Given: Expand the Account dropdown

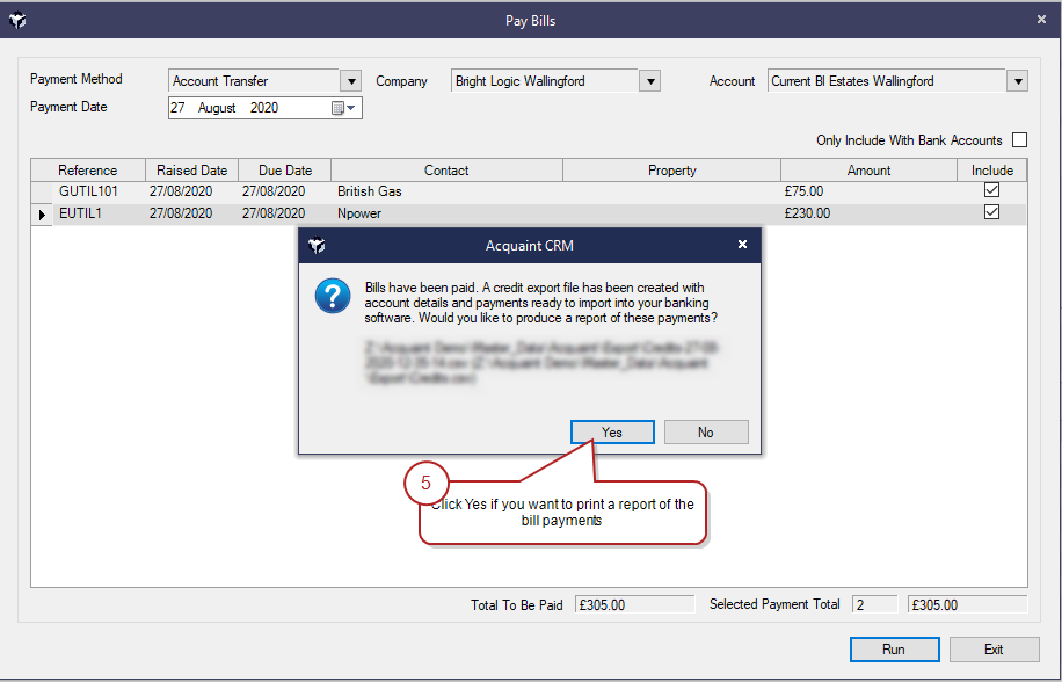Looking at the screenshot, I should [1017, 81].
